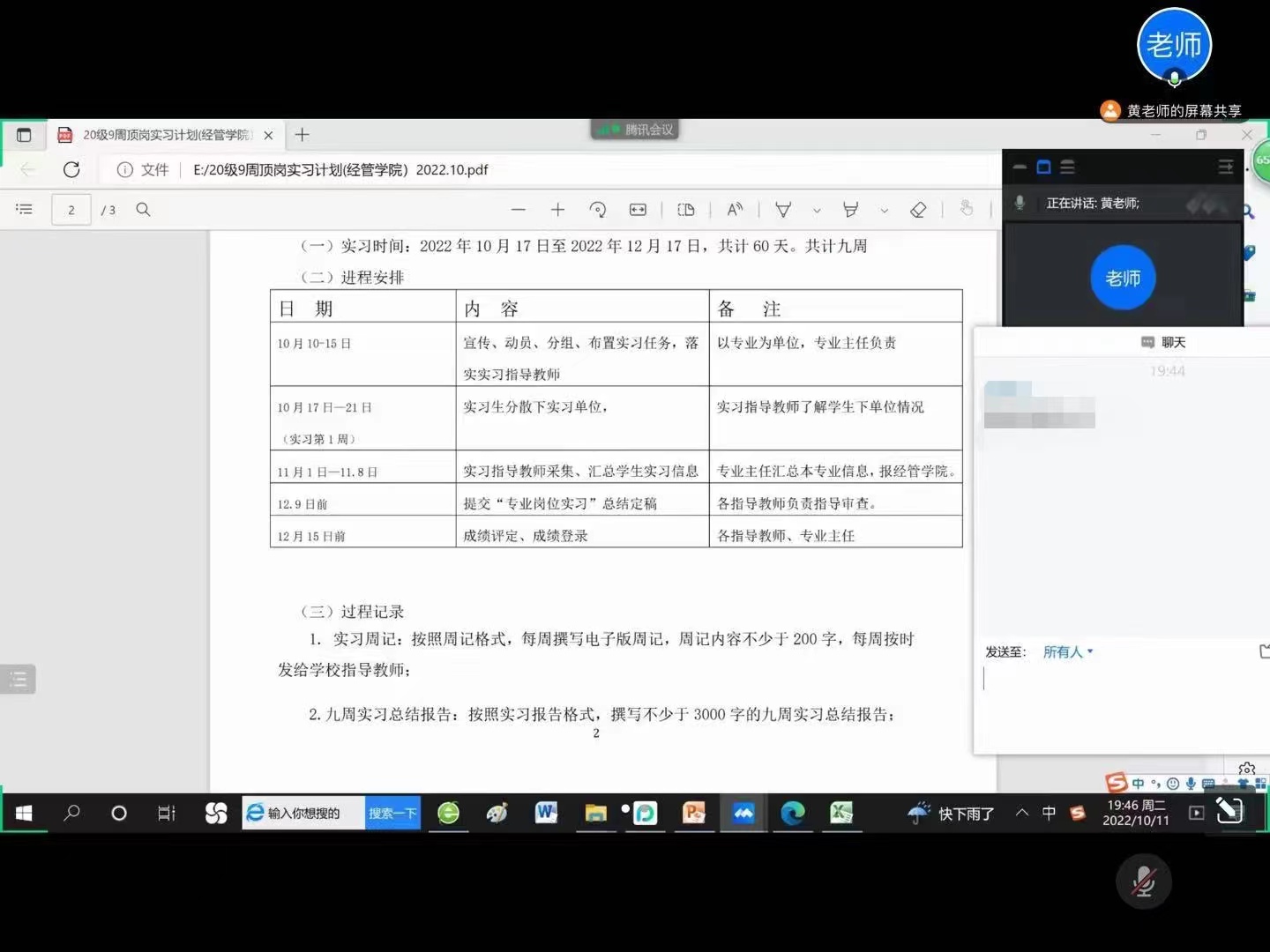Screen dimensions: 1270x952
Task: Open Microsoft Word from the taskbar
Action: click(x=546, y=813)
